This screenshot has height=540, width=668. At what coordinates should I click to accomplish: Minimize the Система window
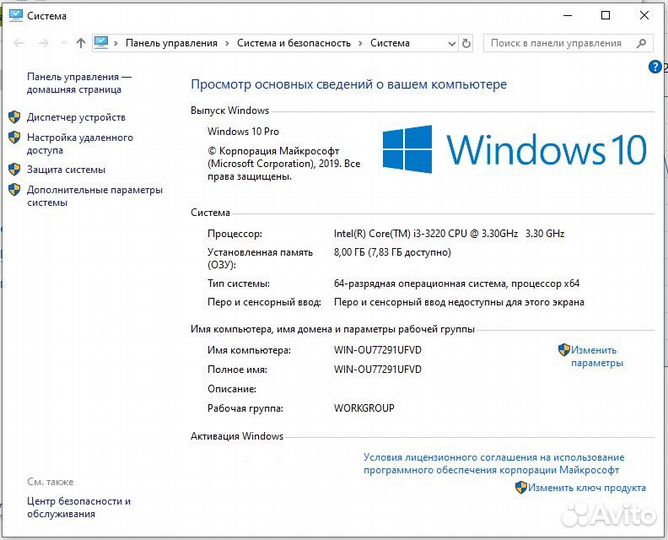coord(567,16)
